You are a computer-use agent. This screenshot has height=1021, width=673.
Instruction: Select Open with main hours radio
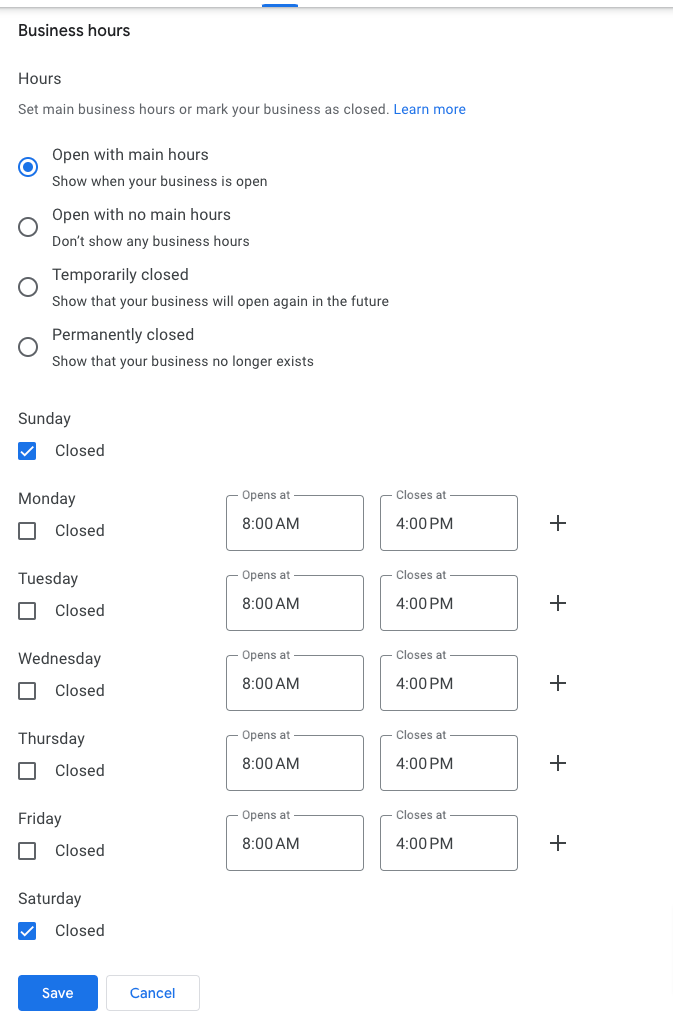pyautogui.click(x=29, y=167)
